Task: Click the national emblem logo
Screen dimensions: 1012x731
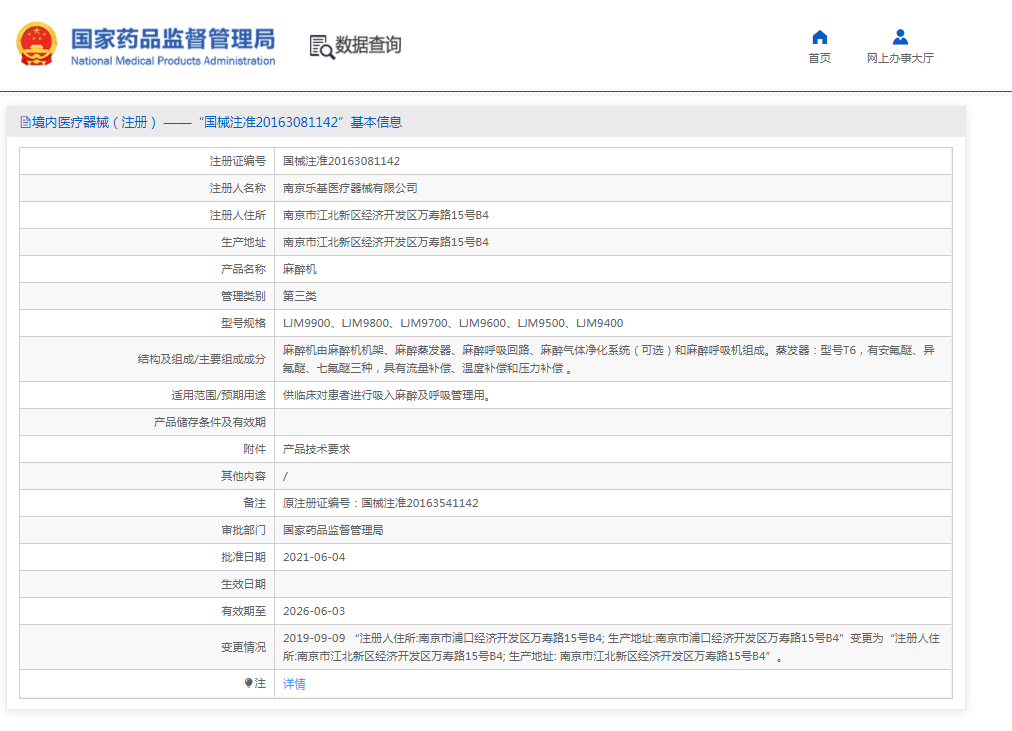Action: pos(36,44)
